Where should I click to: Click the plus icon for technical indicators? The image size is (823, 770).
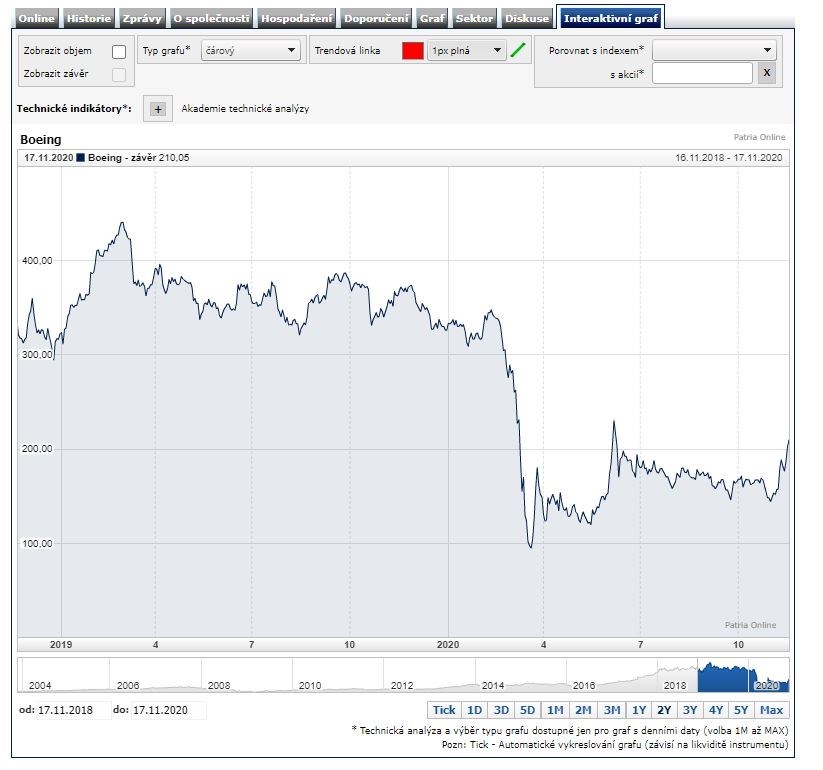coord(158,109)
